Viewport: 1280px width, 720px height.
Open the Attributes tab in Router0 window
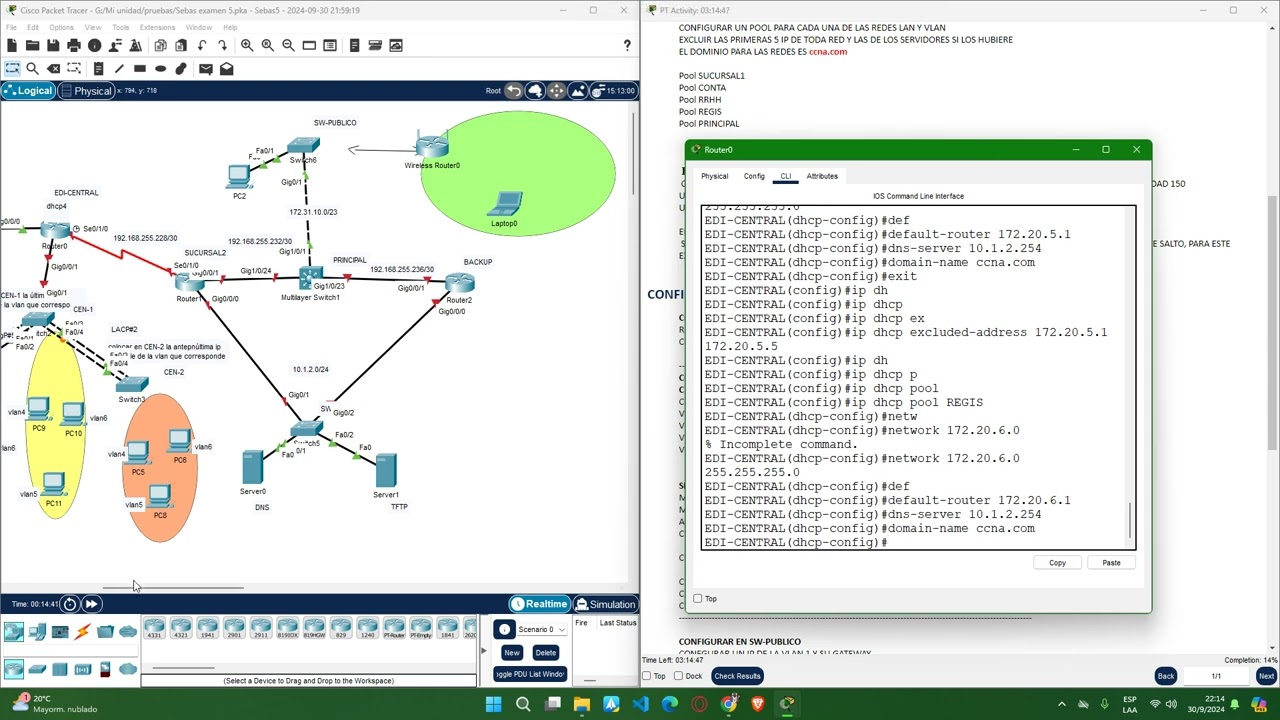(822, 176)
